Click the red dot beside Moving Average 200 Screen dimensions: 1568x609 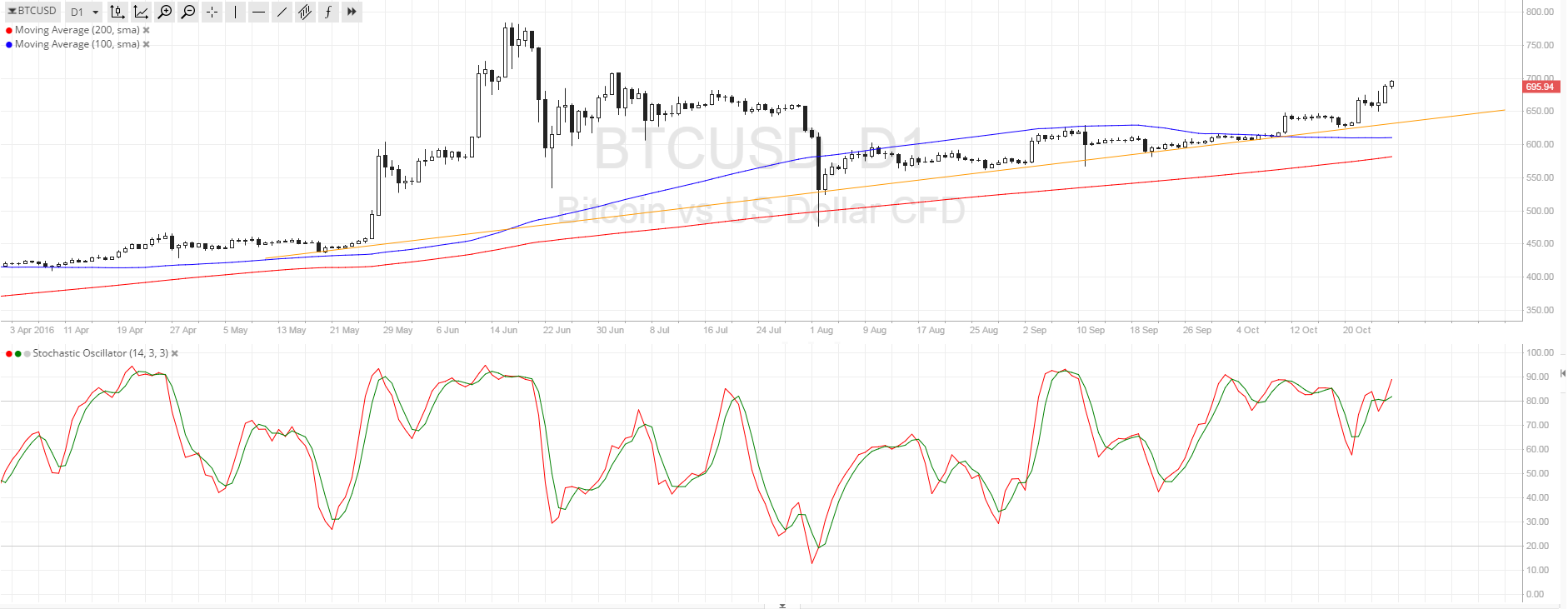(x=8, y=31)
